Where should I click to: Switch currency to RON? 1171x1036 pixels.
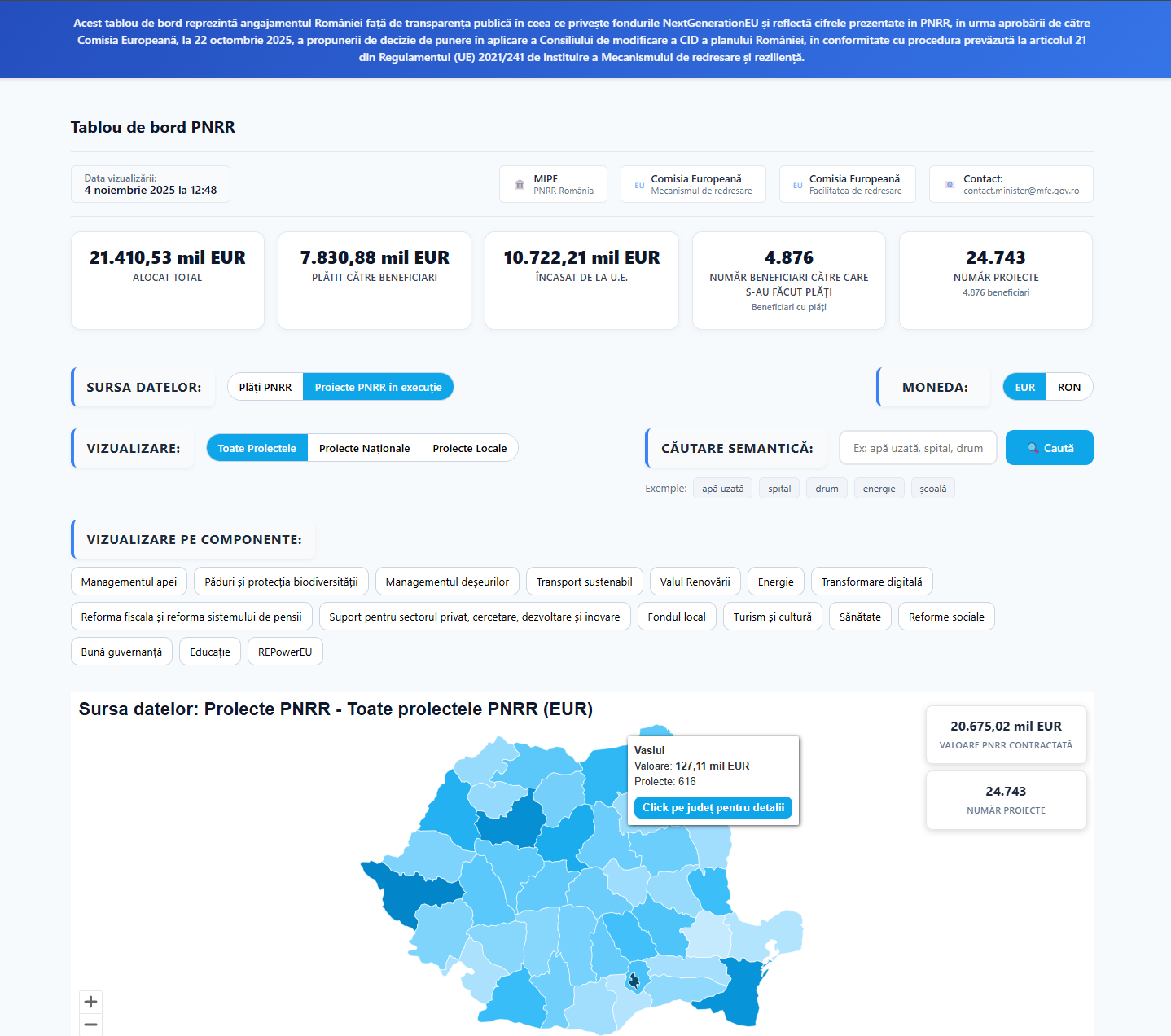click(1068, 387)
